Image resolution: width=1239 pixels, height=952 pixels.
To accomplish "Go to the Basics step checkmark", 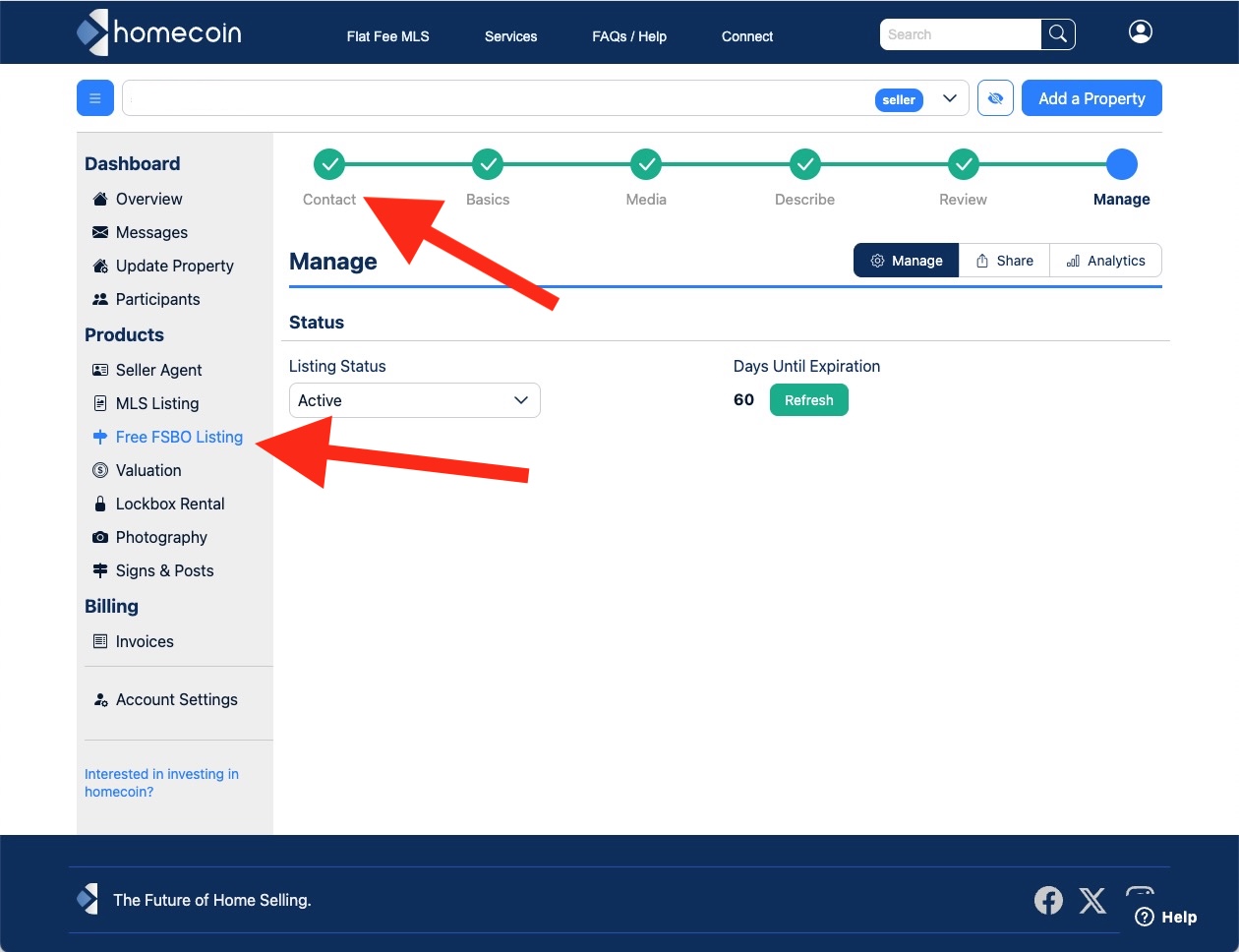I will pyautogui.click(x=488, y=164).
